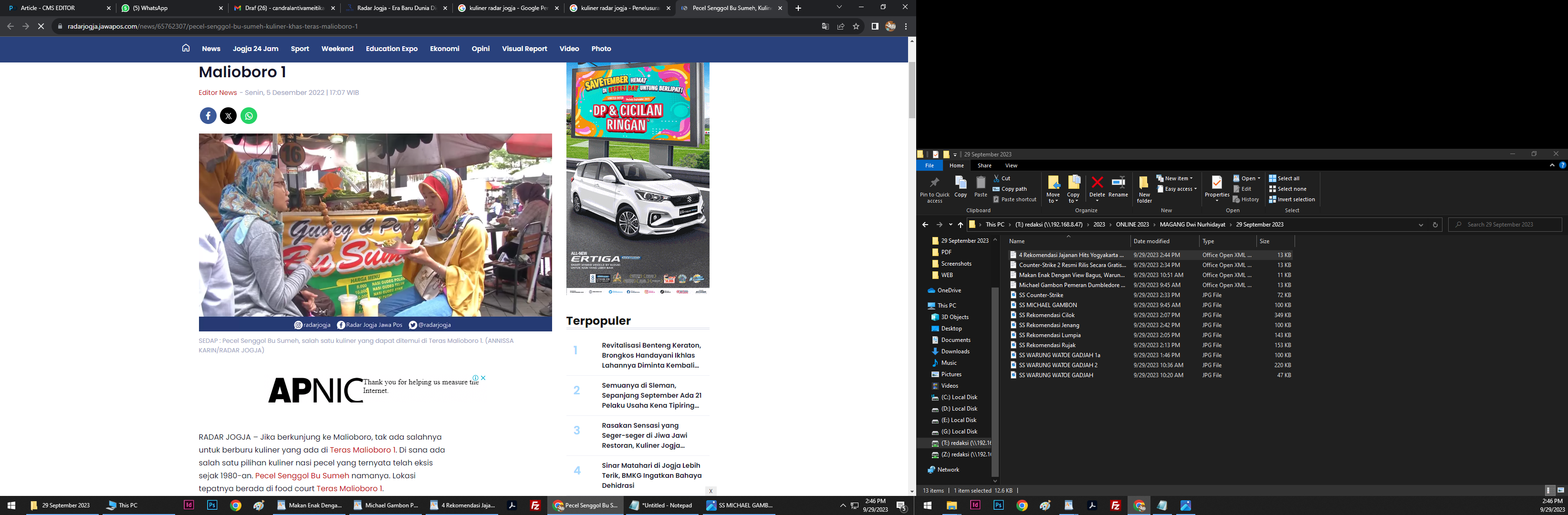Image resolution: width=1568 pixels, height=515 pixels.
Task: Click the Editor News author link
Action: (x=217, y=93)
